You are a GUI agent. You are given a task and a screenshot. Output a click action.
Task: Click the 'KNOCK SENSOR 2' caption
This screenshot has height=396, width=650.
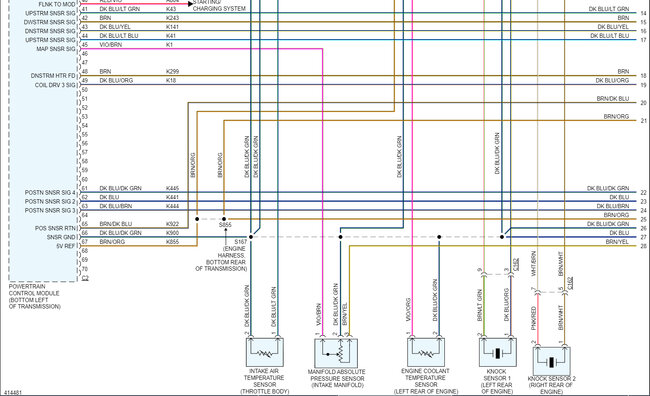pos(551,379)
